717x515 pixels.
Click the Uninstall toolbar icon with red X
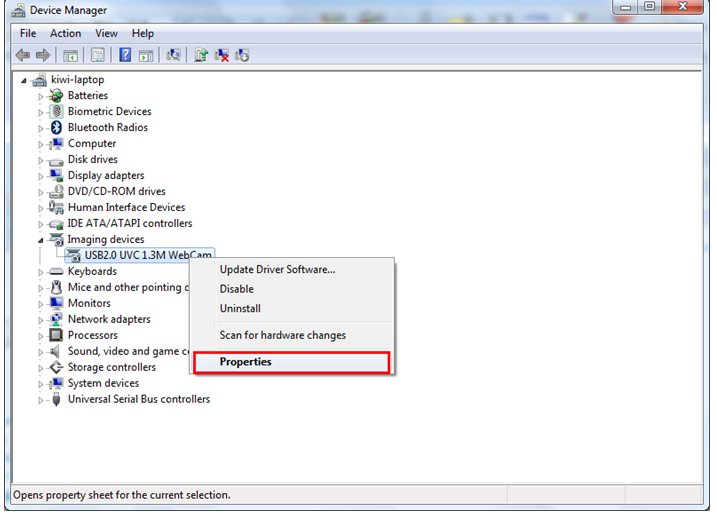(x=222, y=56)
